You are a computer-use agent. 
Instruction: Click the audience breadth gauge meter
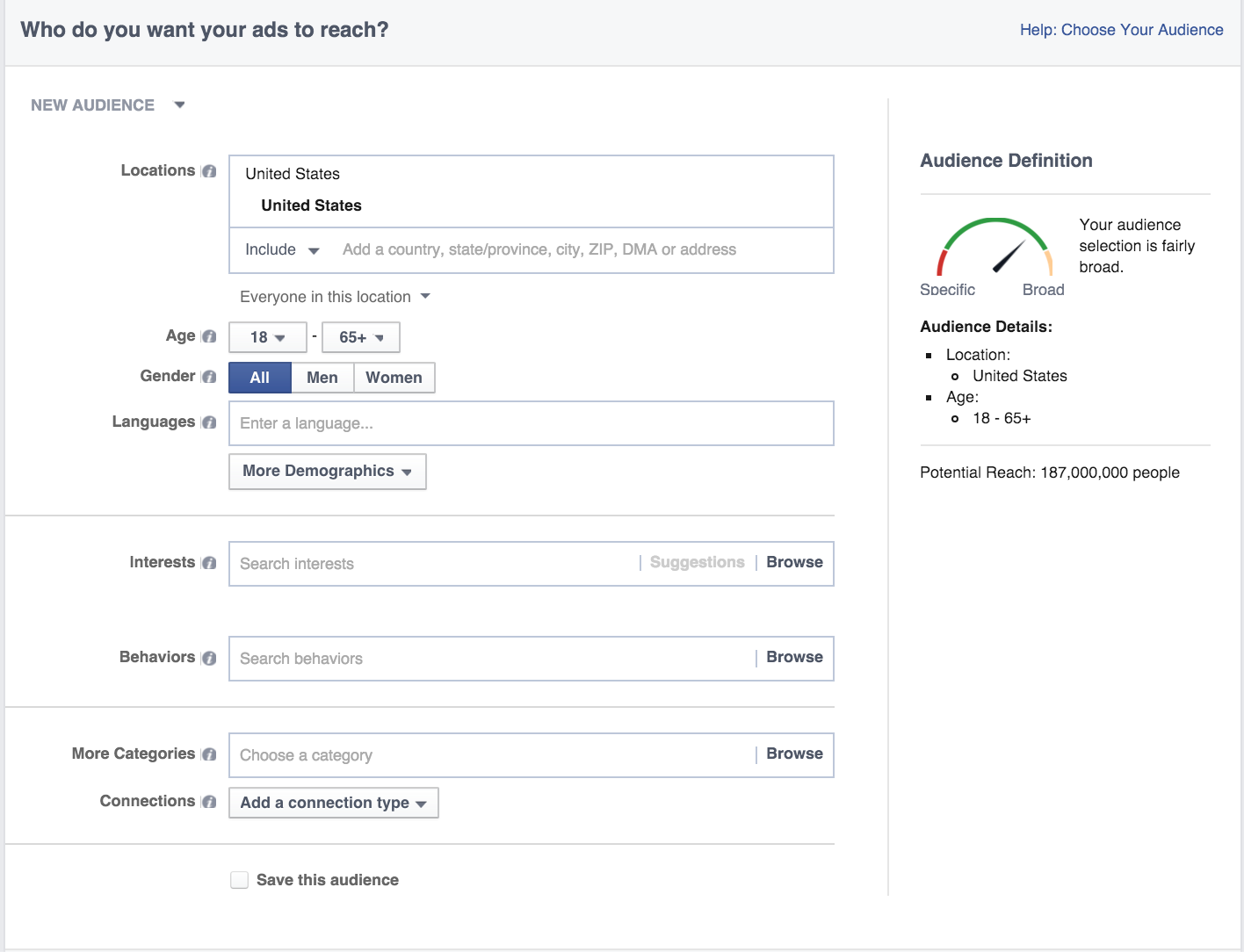994,249
